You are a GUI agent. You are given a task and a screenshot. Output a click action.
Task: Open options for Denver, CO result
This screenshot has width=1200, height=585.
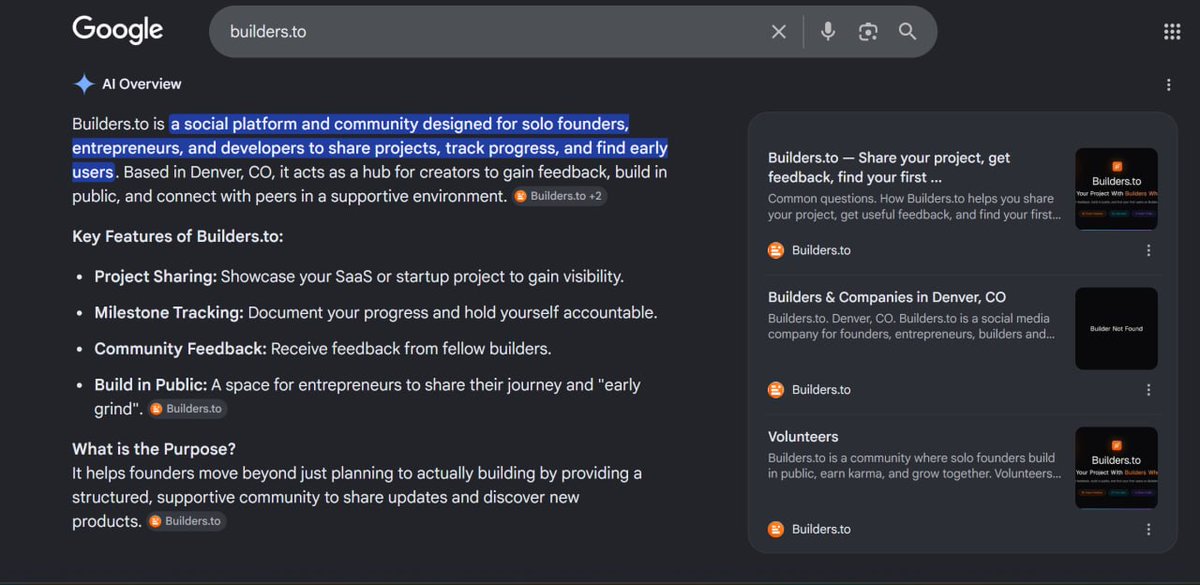point(1148,390)
